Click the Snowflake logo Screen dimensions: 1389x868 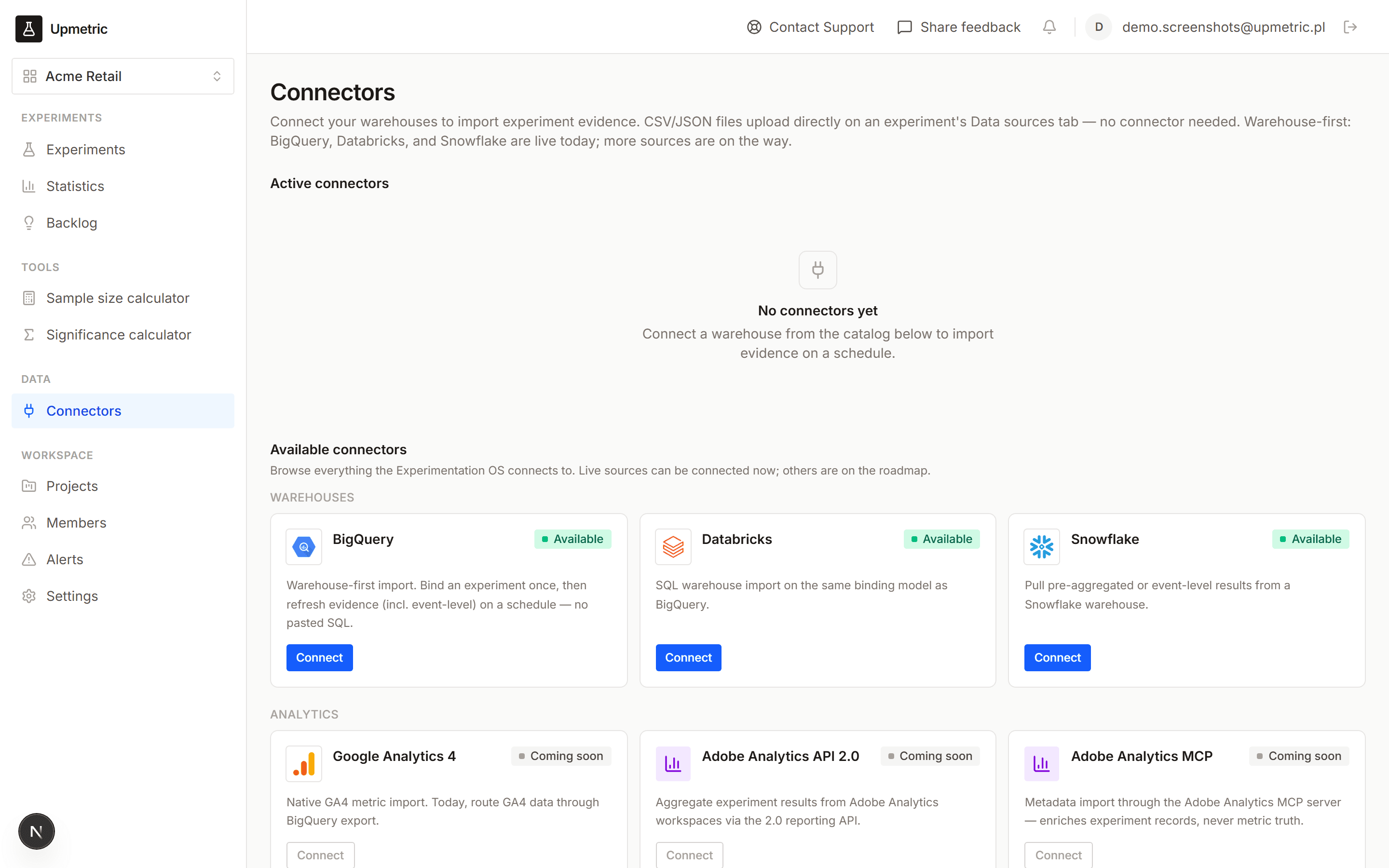(x=1042, y=546)
